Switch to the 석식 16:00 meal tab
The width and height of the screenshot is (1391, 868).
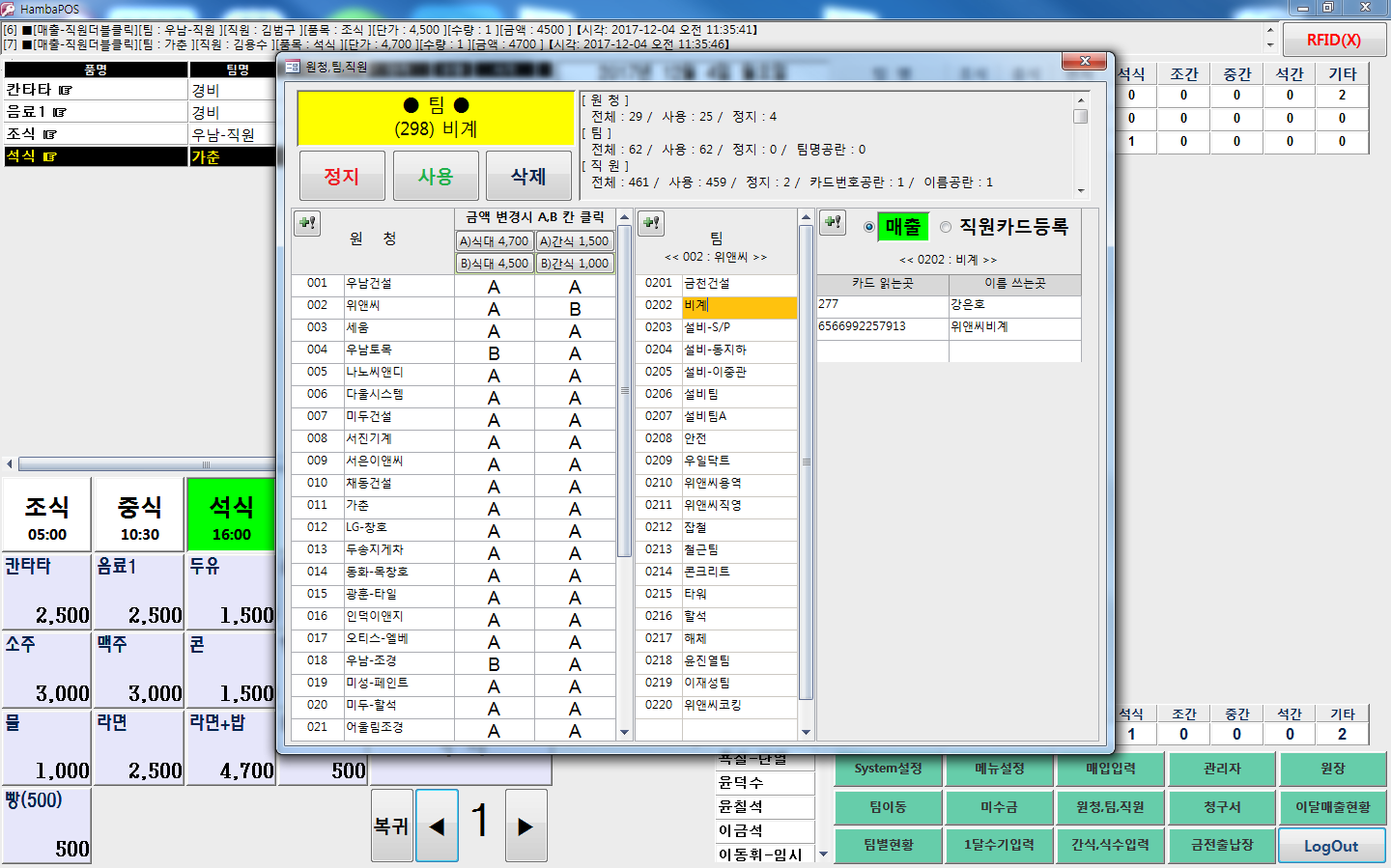pyautogui.click(x=231, y=516)
